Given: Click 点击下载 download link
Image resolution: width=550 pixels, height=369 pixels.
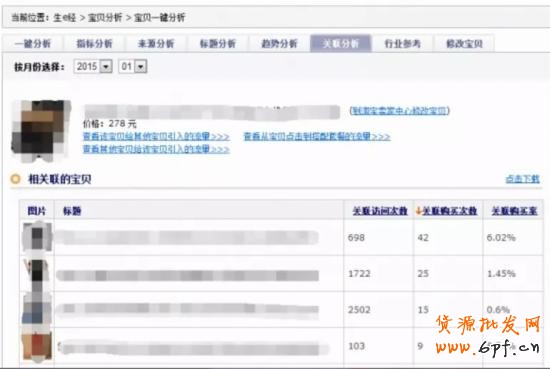Looking at the screenshot, I should (522, 179).
